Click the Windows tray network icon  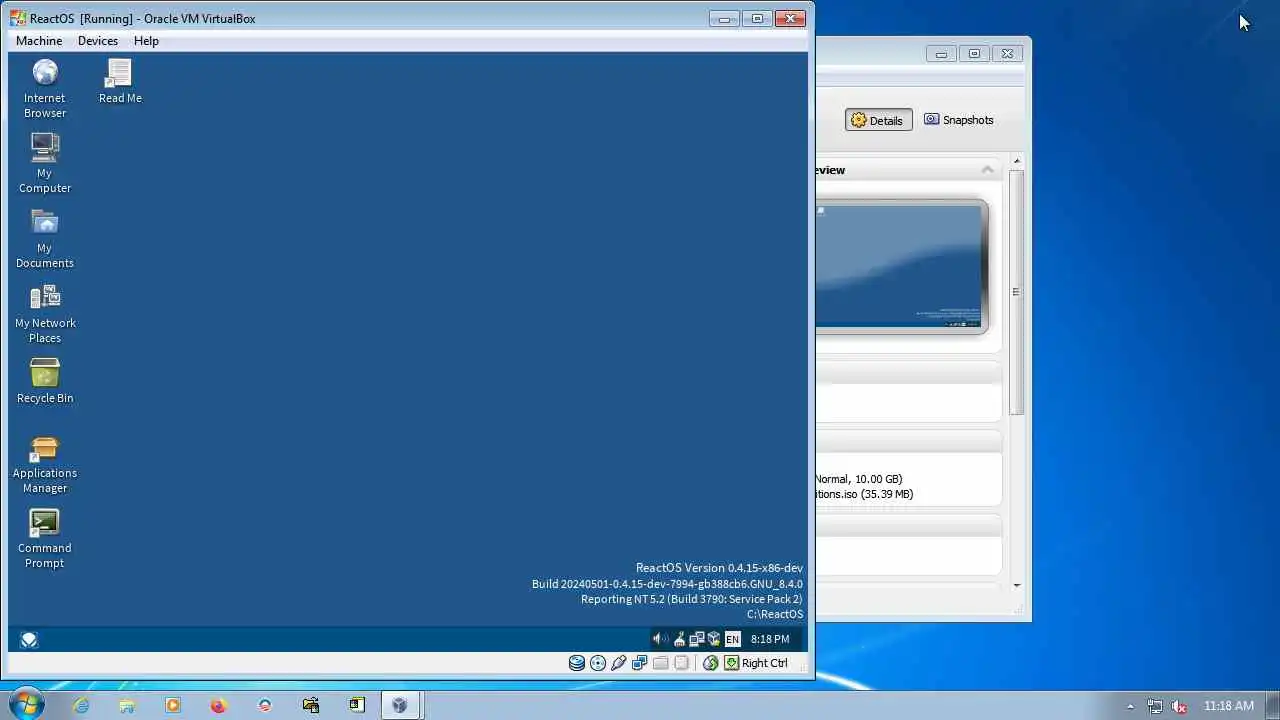pos(1155,706)
